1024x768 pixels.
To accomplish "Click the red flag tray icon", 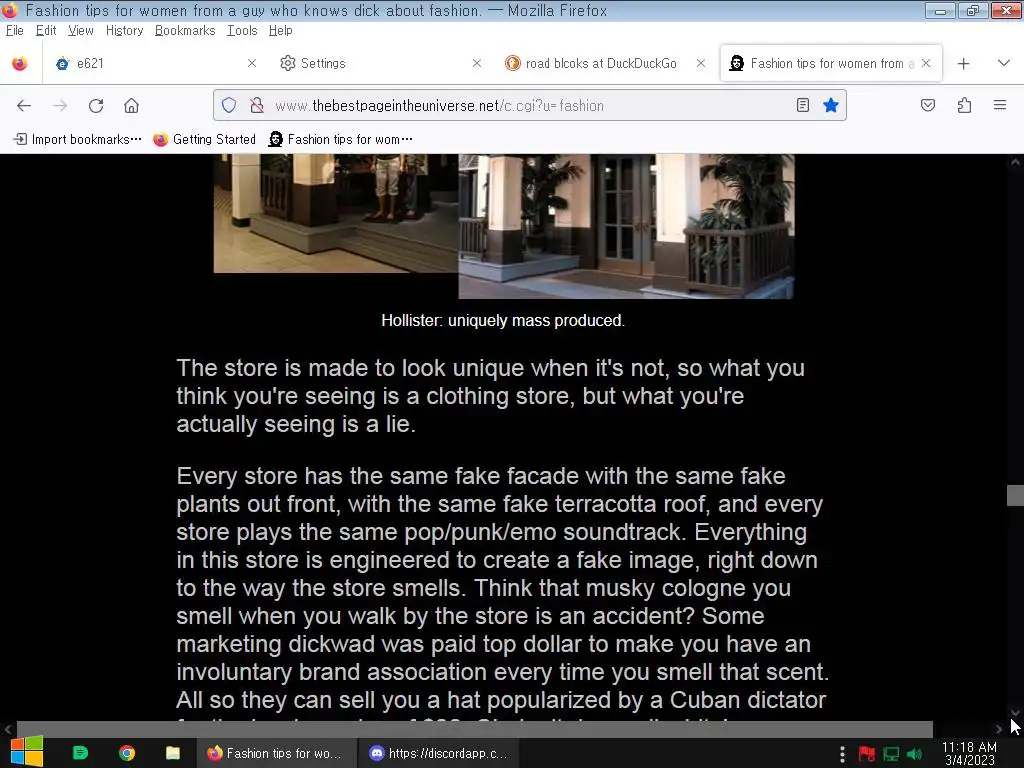I will tap(867, 754).
